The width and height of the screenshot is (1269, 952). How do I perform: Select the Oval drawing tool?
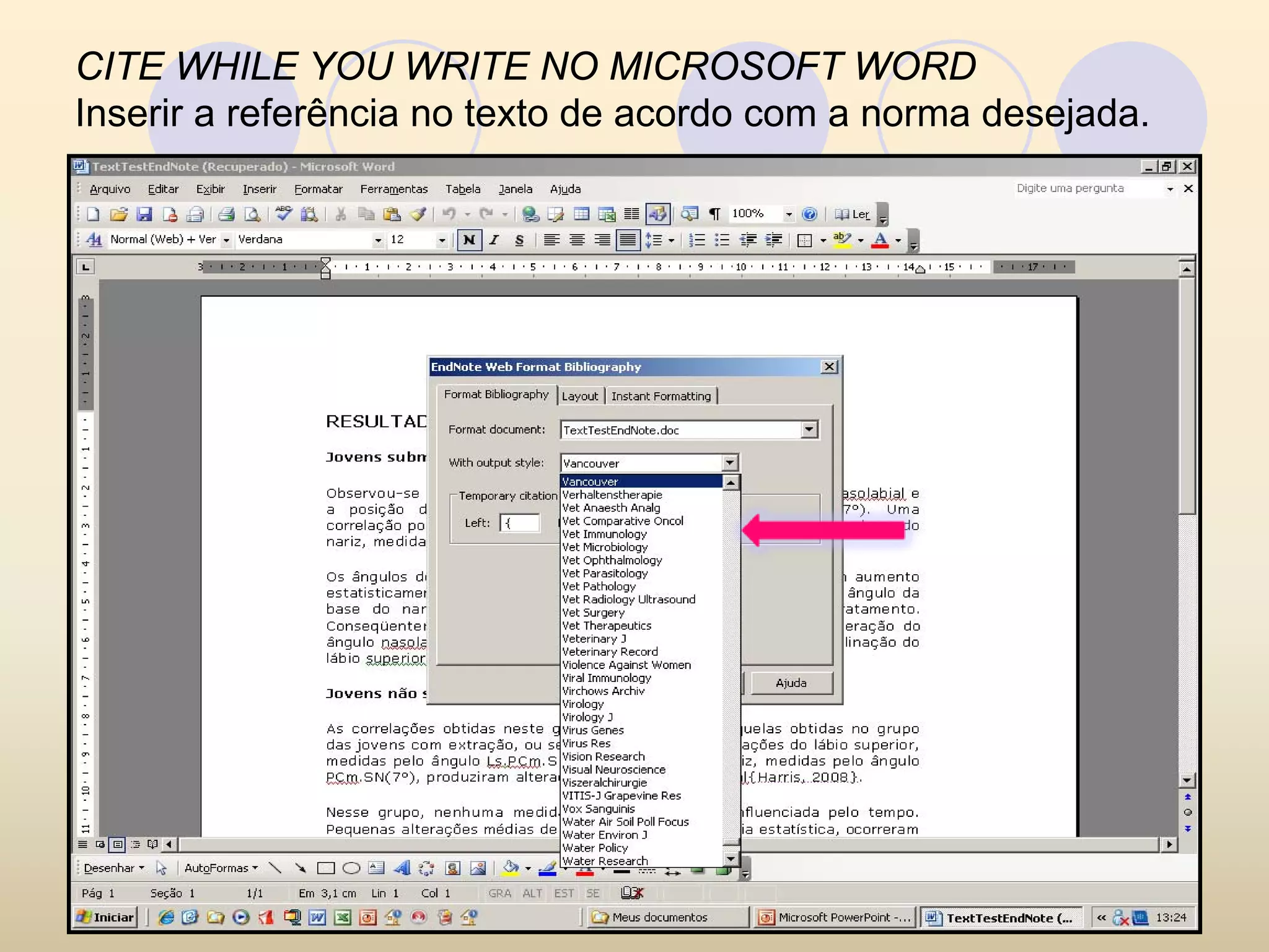(x=351, y=868)
